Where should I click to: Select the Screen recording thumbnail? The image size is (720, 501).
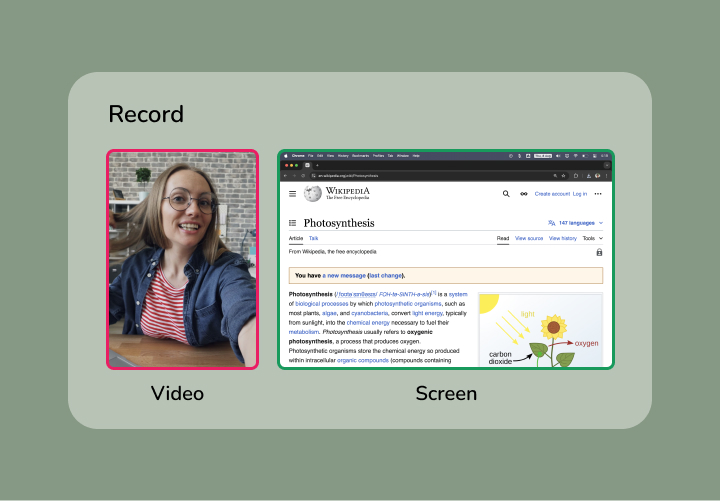point(445,260)
